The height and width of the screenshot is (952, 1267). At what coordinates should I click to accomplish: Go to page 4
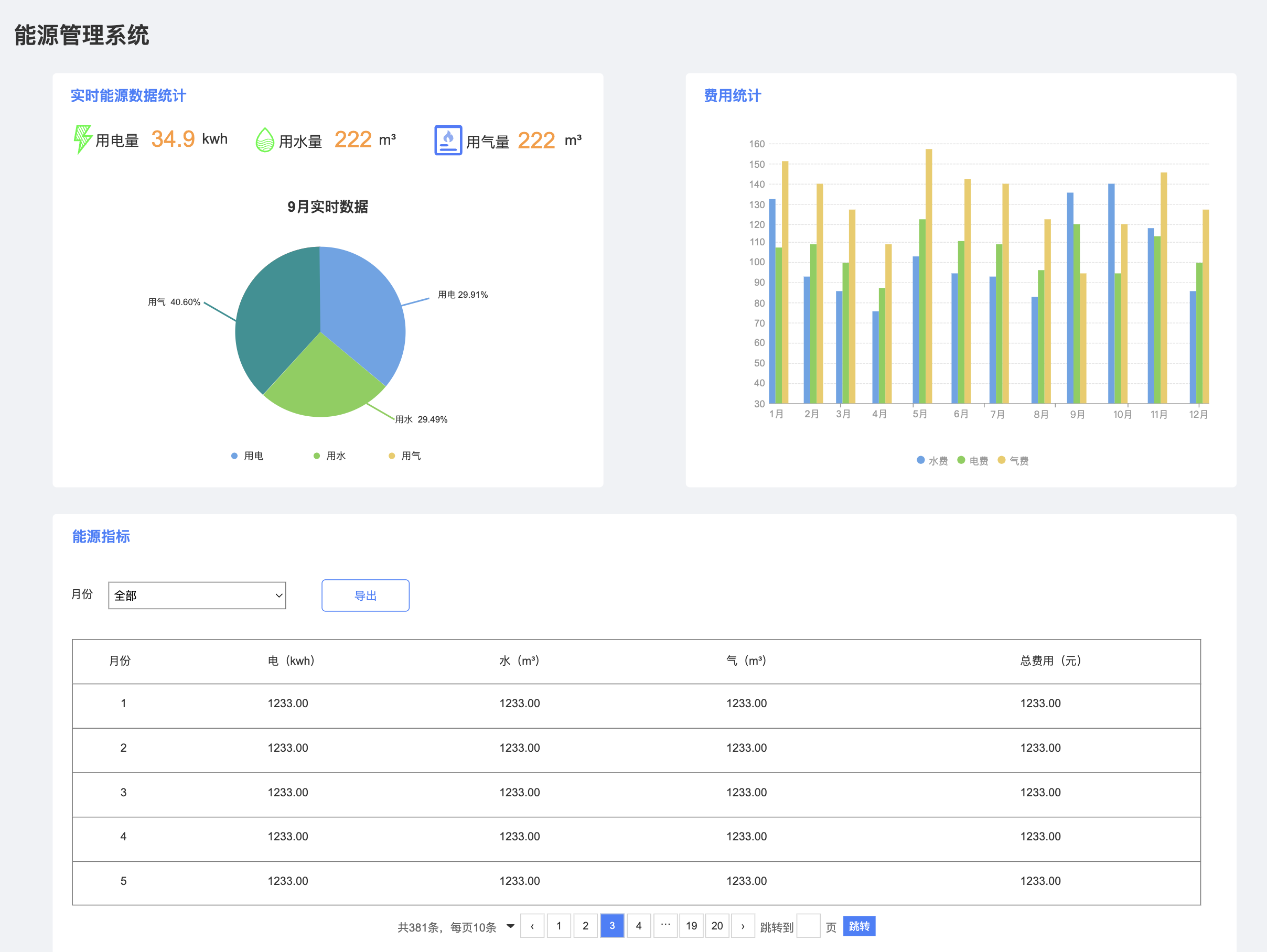(x=639, y=926)
